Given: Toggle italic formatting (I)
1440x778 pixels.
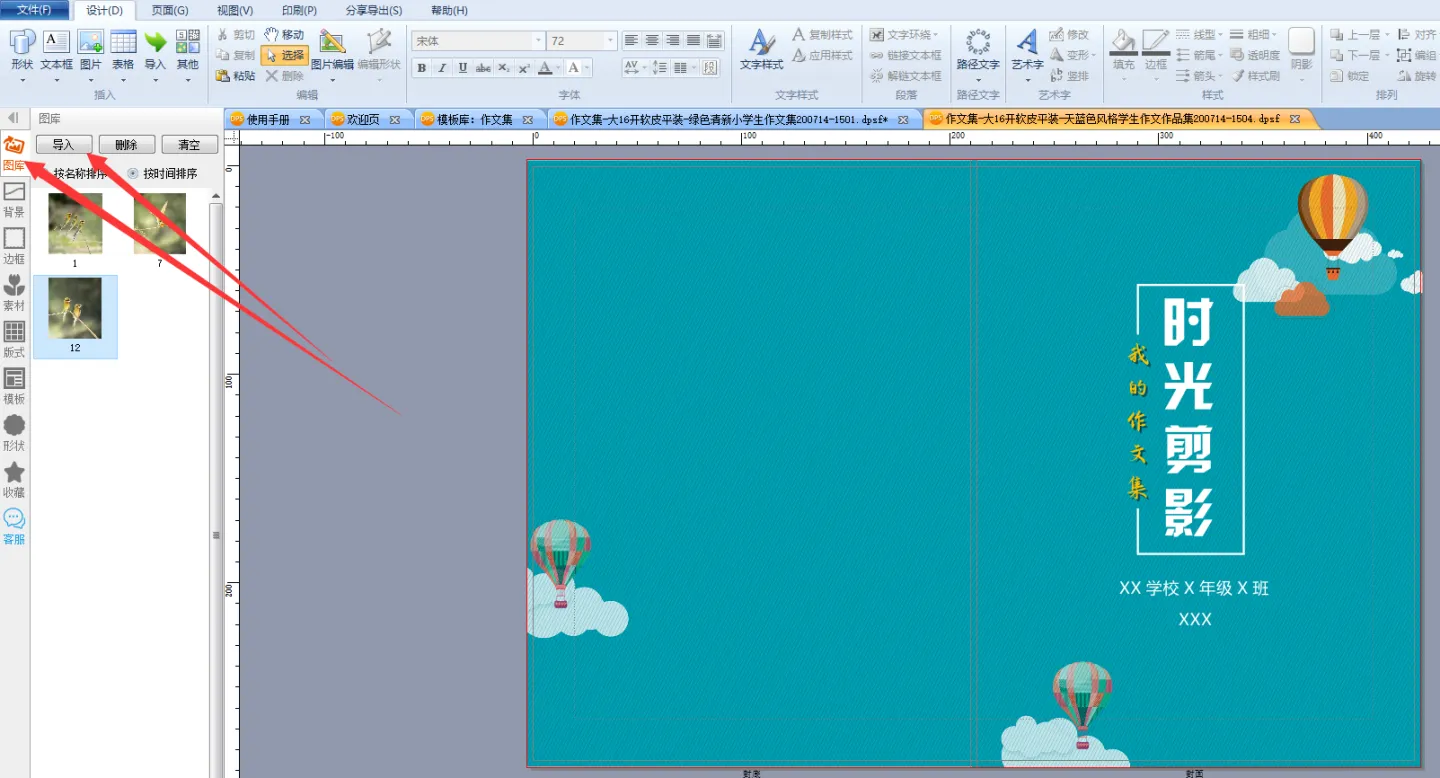Looking at the screenshot, I should coord(442,68).
